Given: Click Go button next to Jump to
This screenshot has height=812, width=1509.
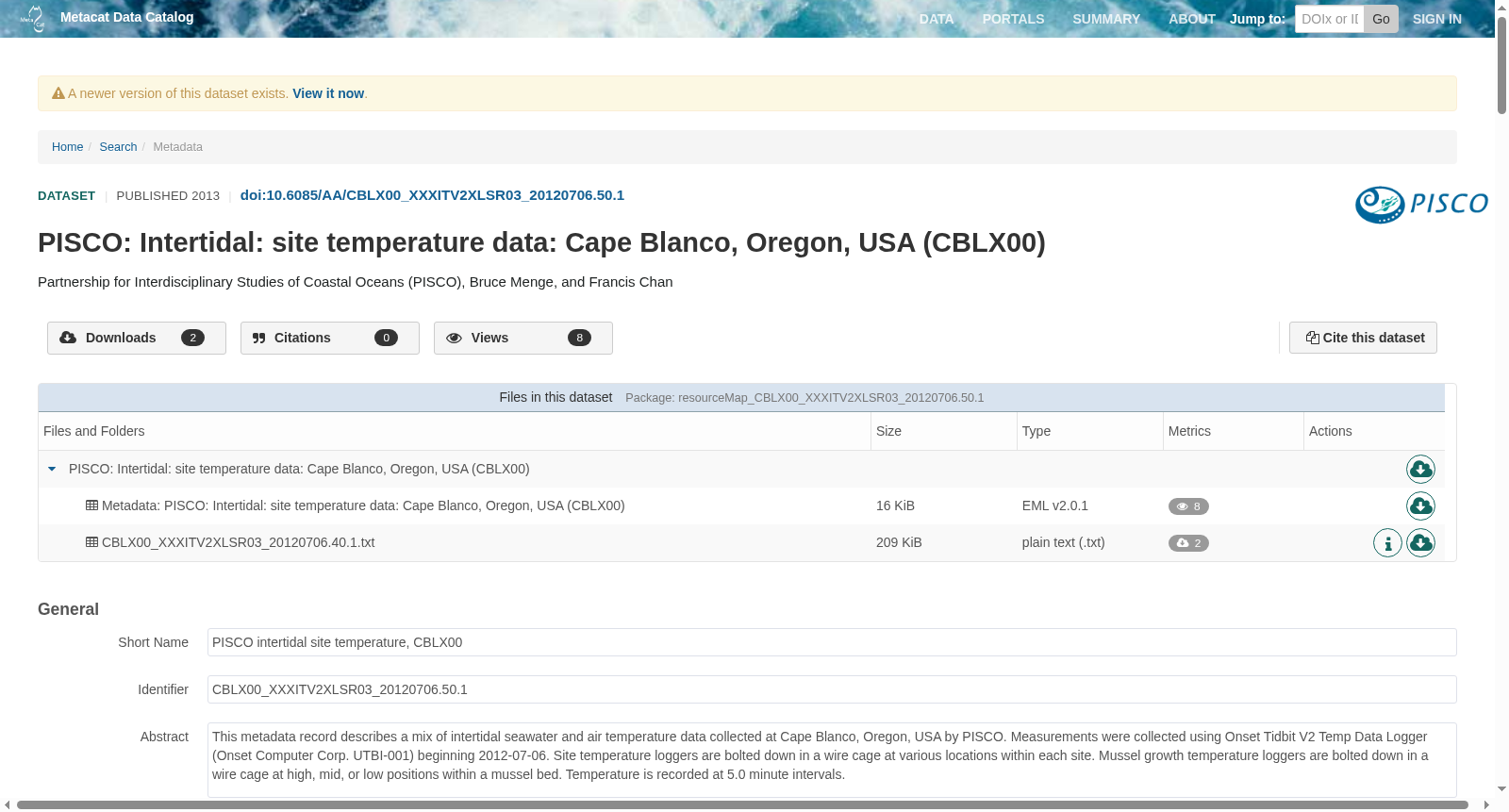Looking at the screenshot, I should coord(1381,19).
